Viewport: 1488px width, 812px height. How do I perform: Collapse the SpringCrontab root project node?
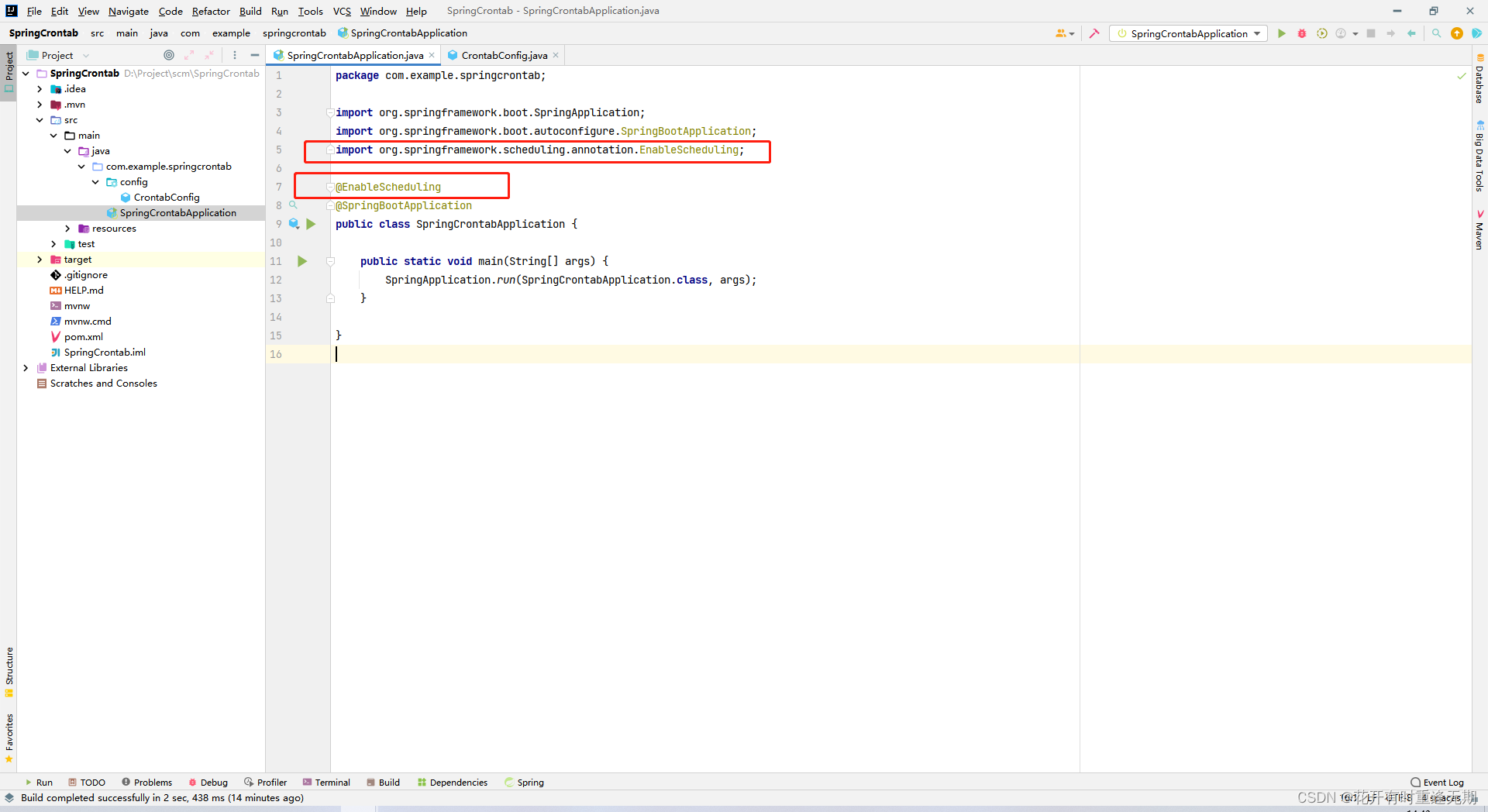(26, 74)
